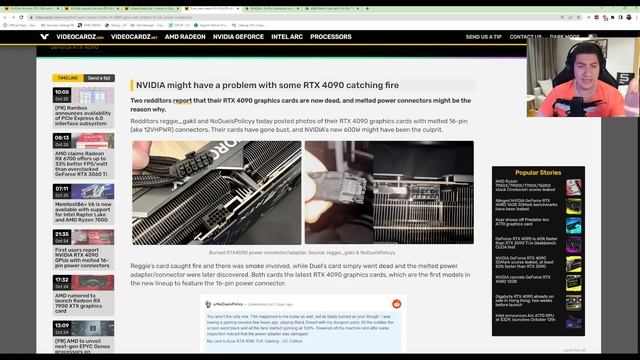Open 10:05 Rambus PCIe Express 6.0 timeline story
Screen dimensions: 640x360
pyautogui.click(x=83, y=107)
